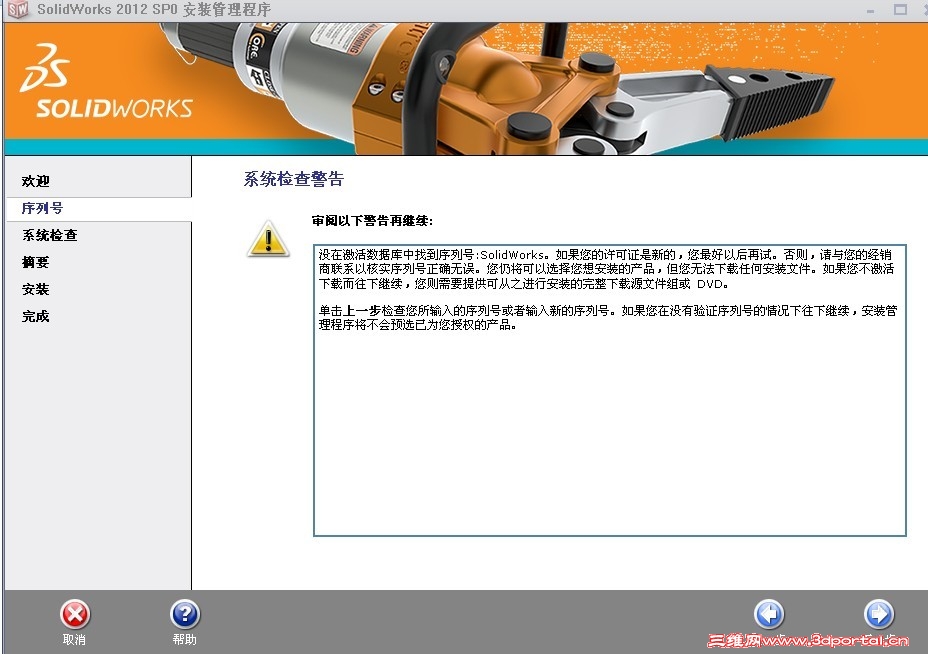Click the 系统检查警告 heading
Image resolution: width=928 pixels, height=654 pixels.
click(294, 179)
